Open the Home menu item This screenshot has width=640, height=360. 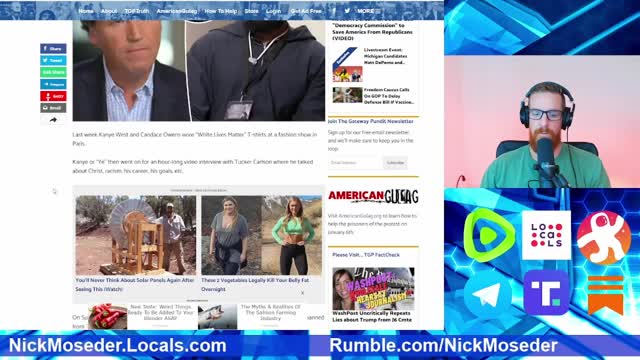click(86, 11)
